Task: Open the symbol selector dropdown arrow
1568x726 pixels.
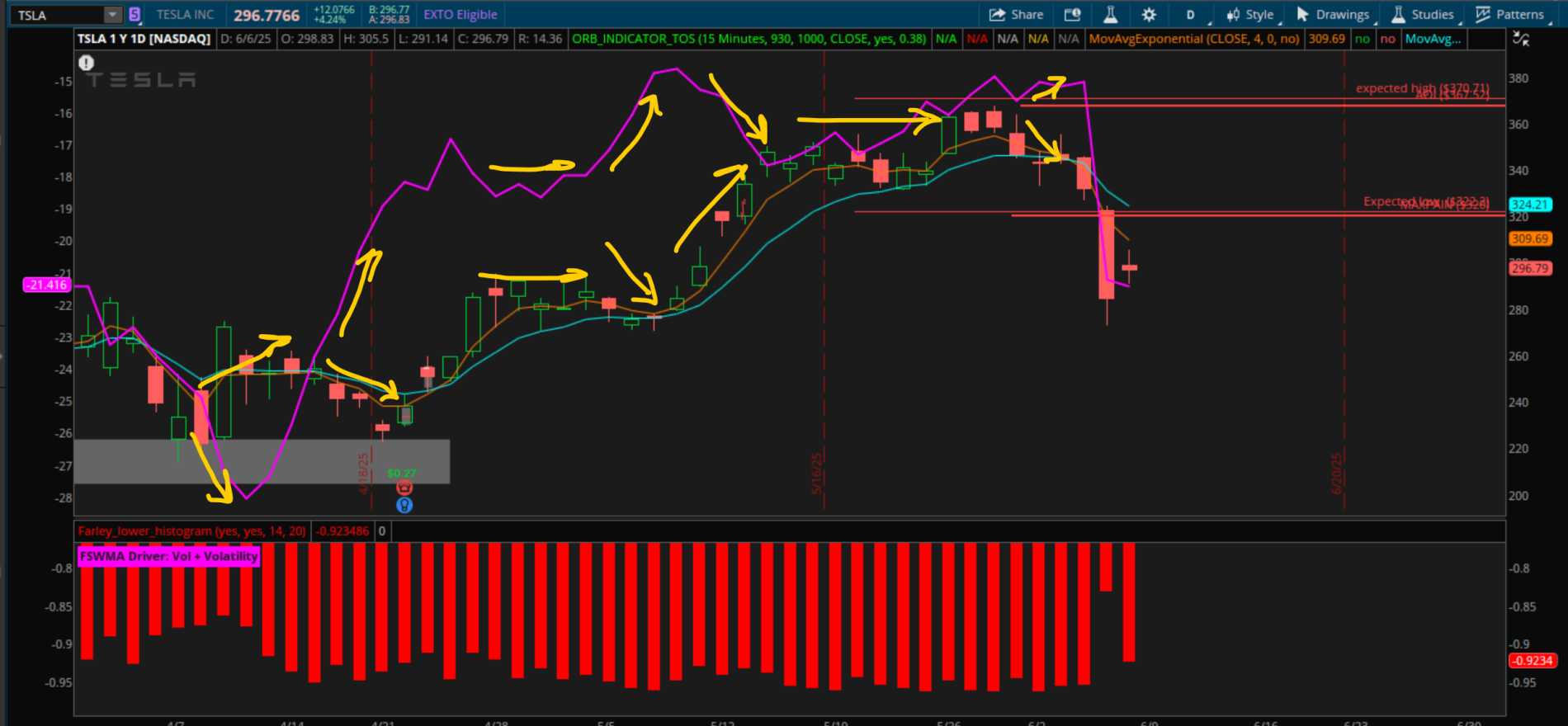Action: [x=113, y=15]
